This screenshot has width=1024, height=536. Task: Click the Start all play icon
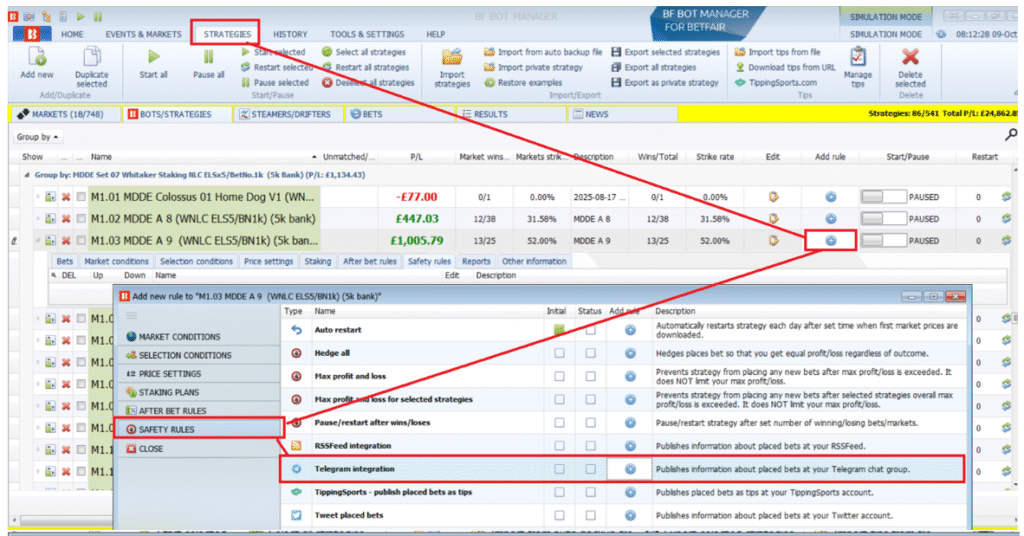point(153,57)
